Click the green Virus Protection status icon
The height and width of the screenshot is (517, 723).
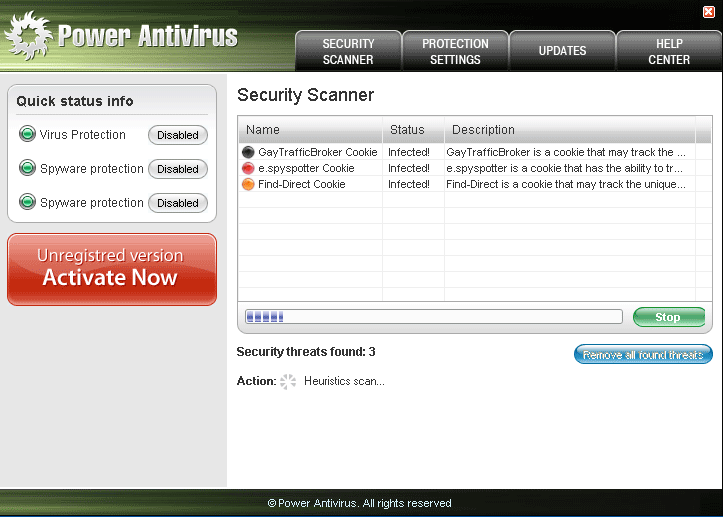pyautogui.click(x=27, y=135)
